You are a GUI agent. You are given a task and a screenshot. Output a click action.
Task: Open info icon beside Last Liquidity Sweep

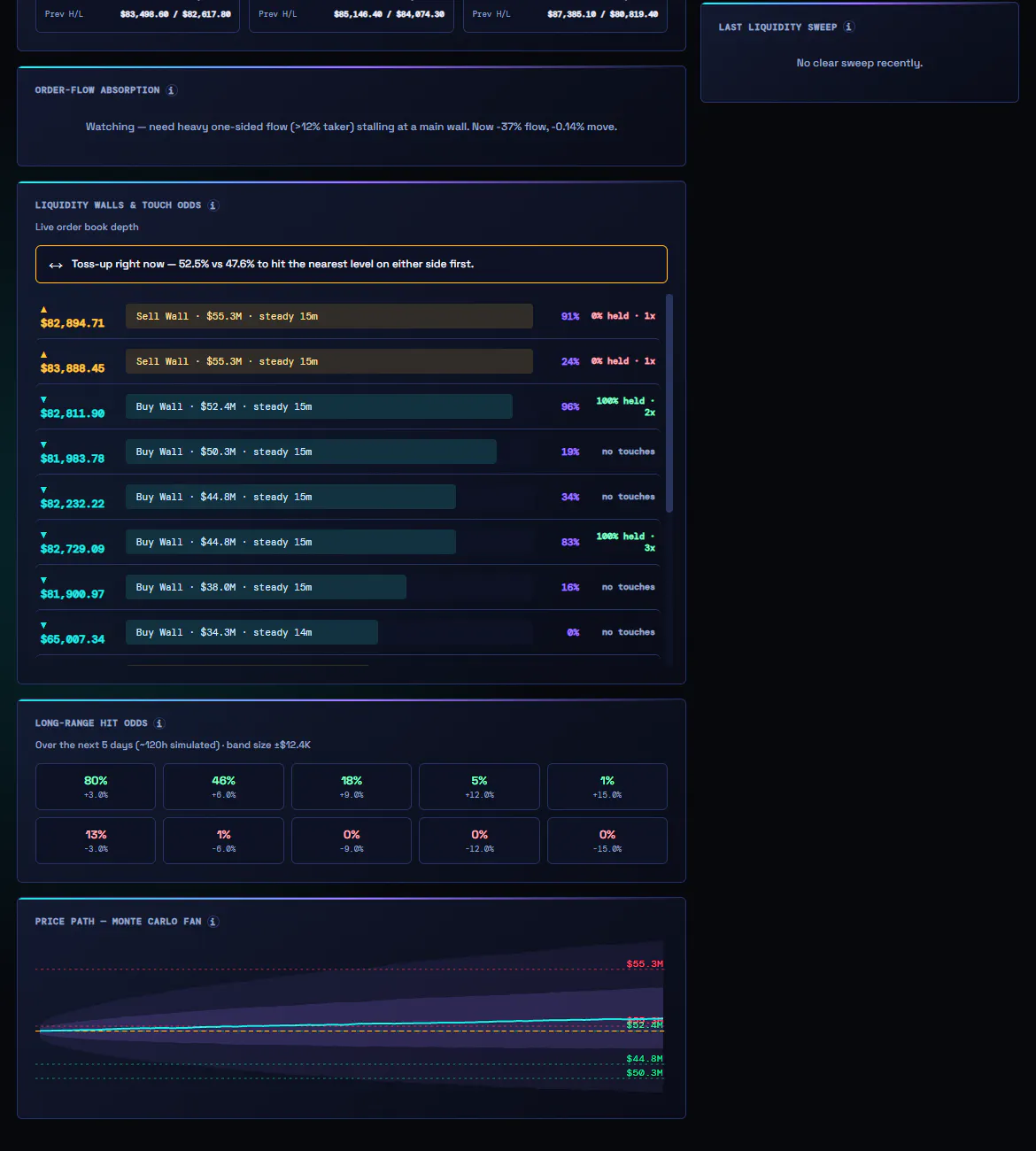[848, 27]
